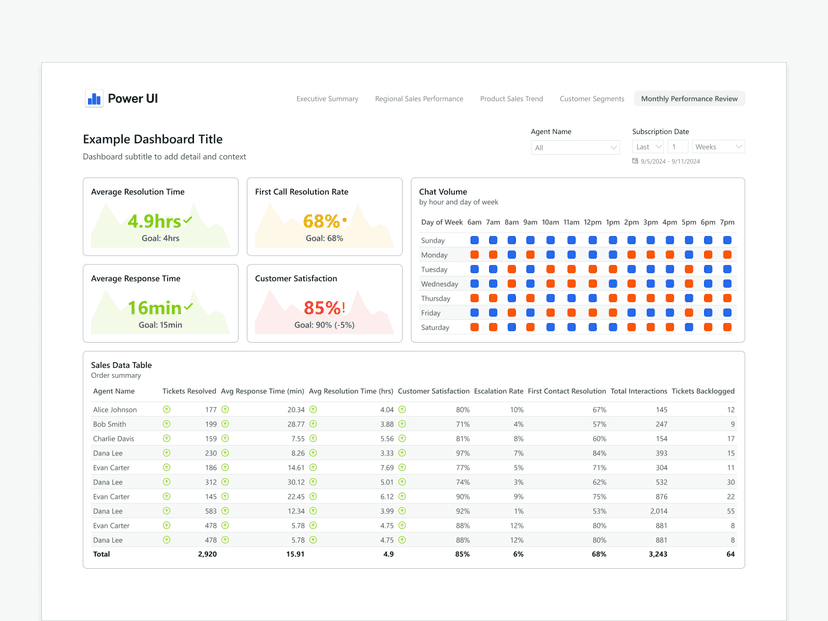Switch to the Executive Summary tab
The image size is (828, 621).
pyautogui.click(x=327, y=99)
